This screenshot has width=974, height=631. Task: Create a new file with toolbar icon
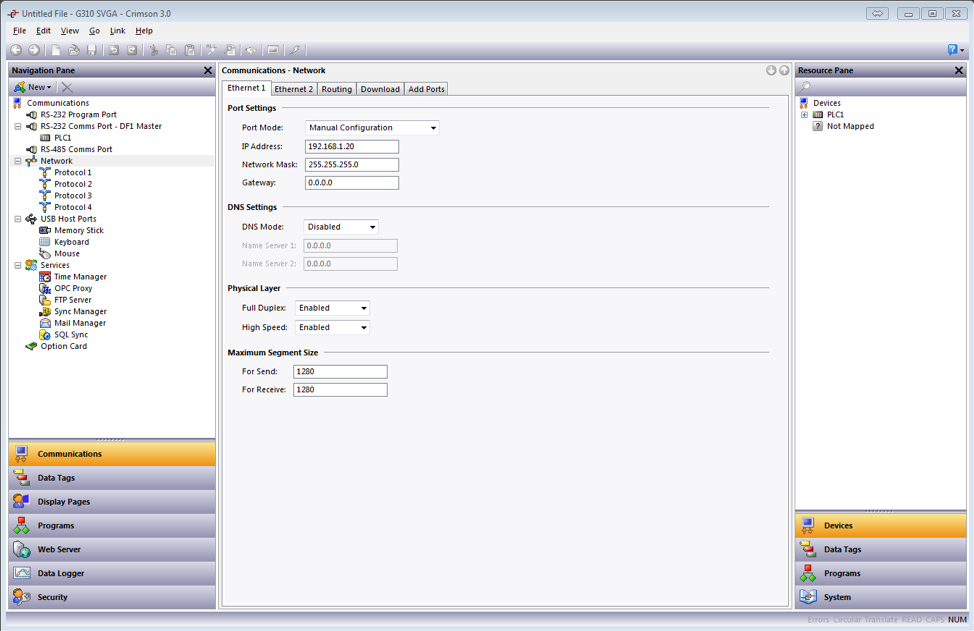[56, 50]
